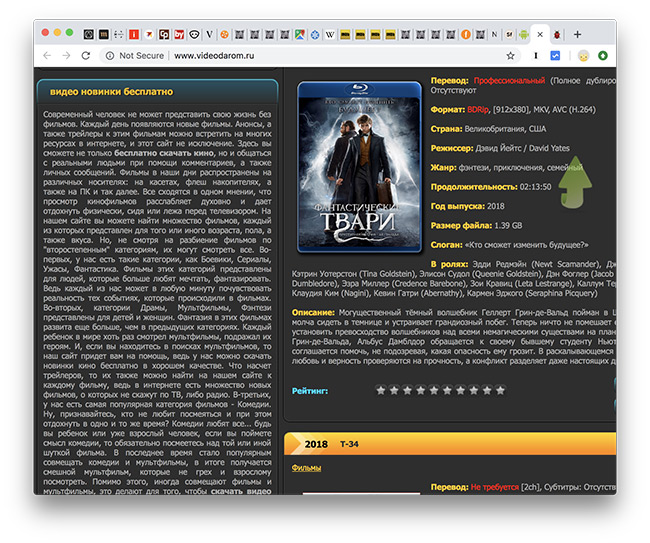650x543 pixels.
Task: Open a new browser tab
Action: 577,34
